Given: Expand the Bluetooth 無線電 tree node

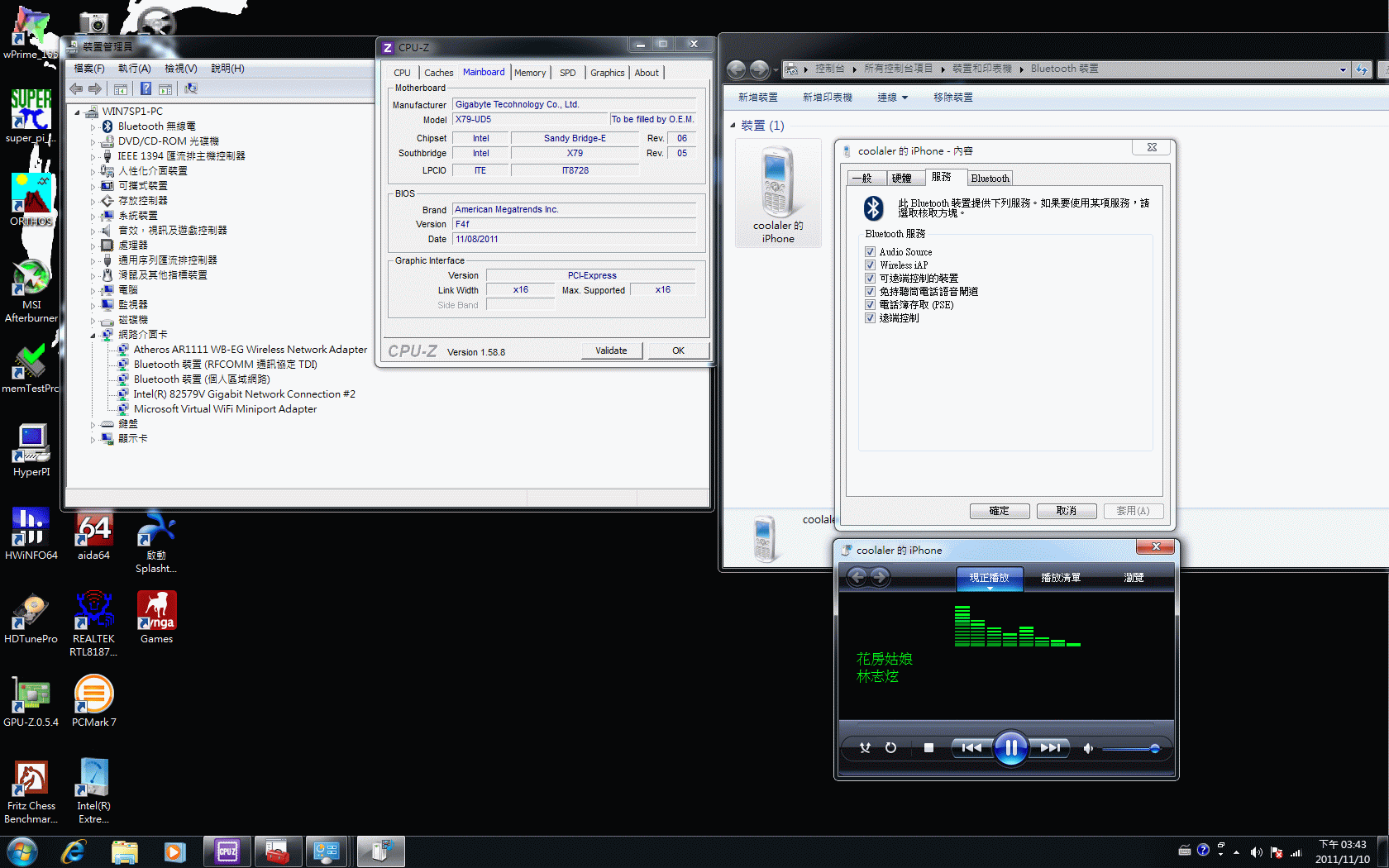Looking at the screenshot, I should [93, 126].
